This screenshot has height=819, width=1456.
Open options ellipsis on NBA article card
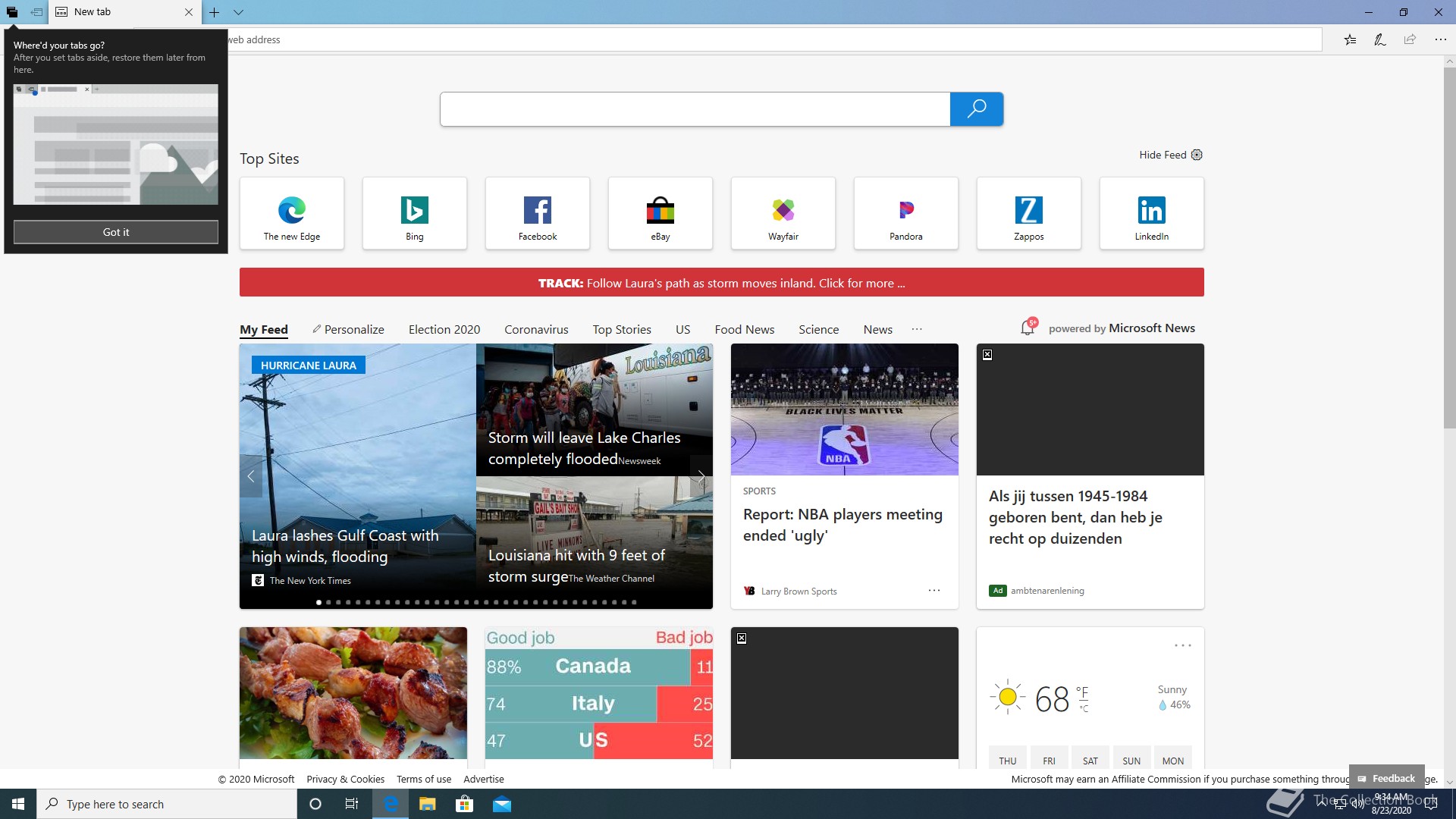click(934, 590)
